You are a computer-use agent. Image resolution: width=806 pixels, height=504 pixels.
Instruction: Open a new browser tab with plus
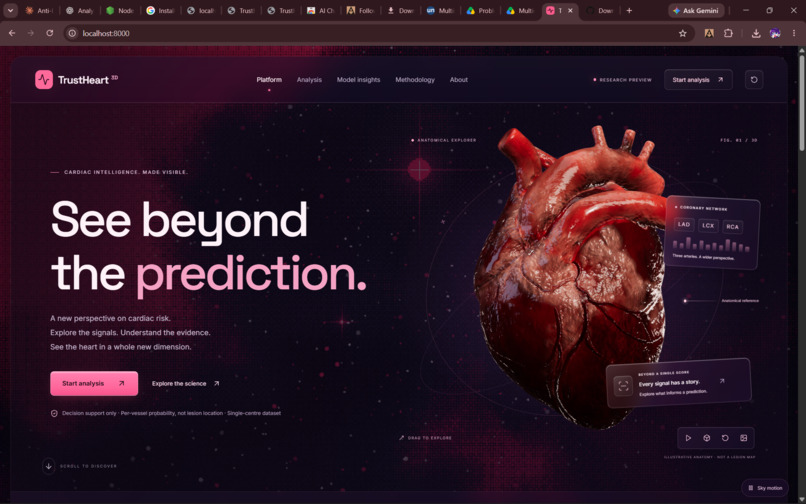click(629, 10)
